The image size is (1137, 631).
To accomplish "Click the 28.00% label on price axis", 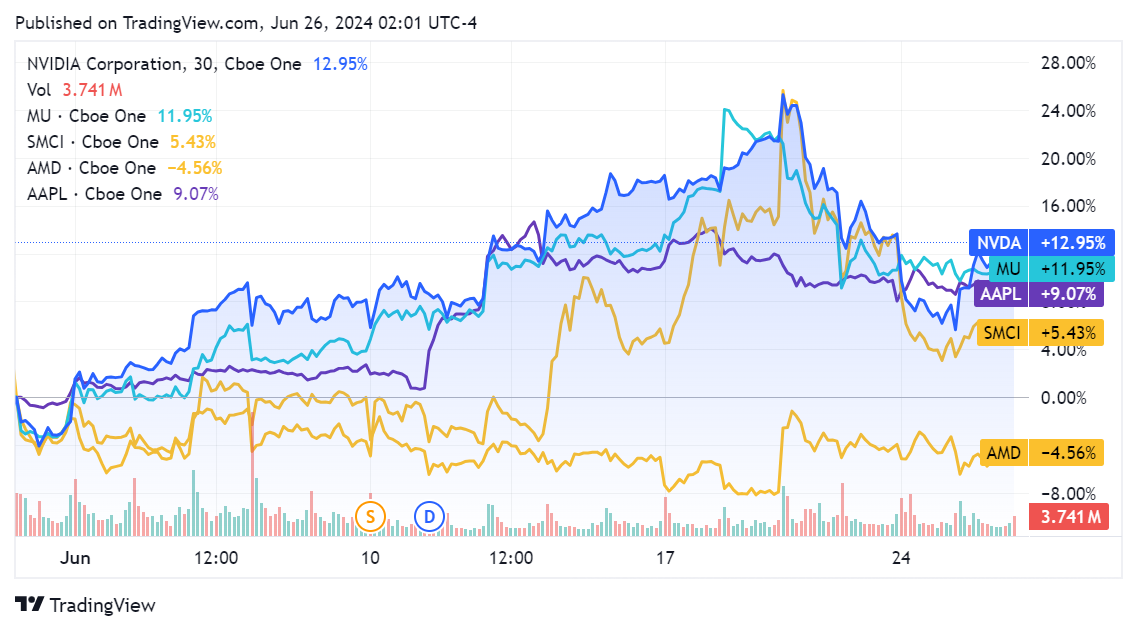I will tap(1067, 63).
